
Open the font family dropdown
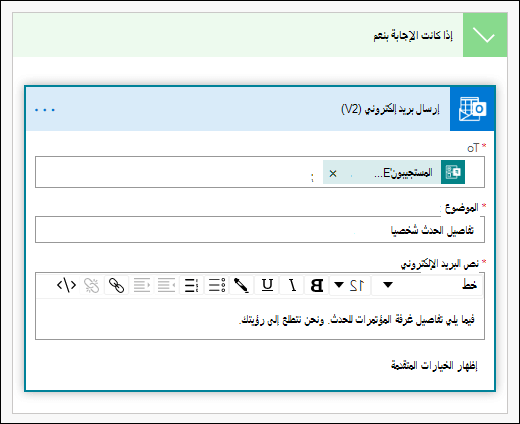[x=427, y=285]
